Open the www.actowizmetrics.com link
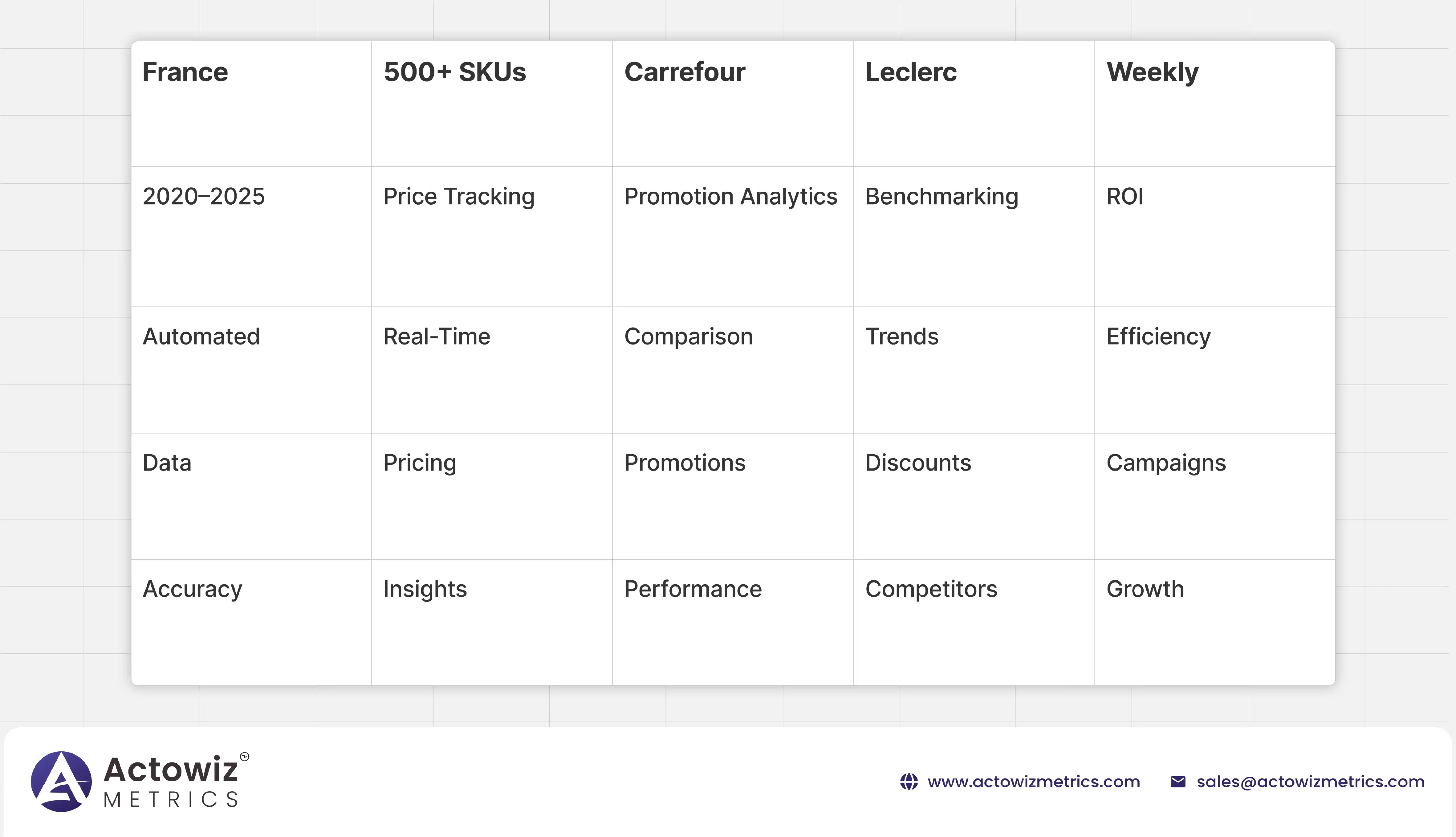1456x837 pixels. click(1033, 782)
